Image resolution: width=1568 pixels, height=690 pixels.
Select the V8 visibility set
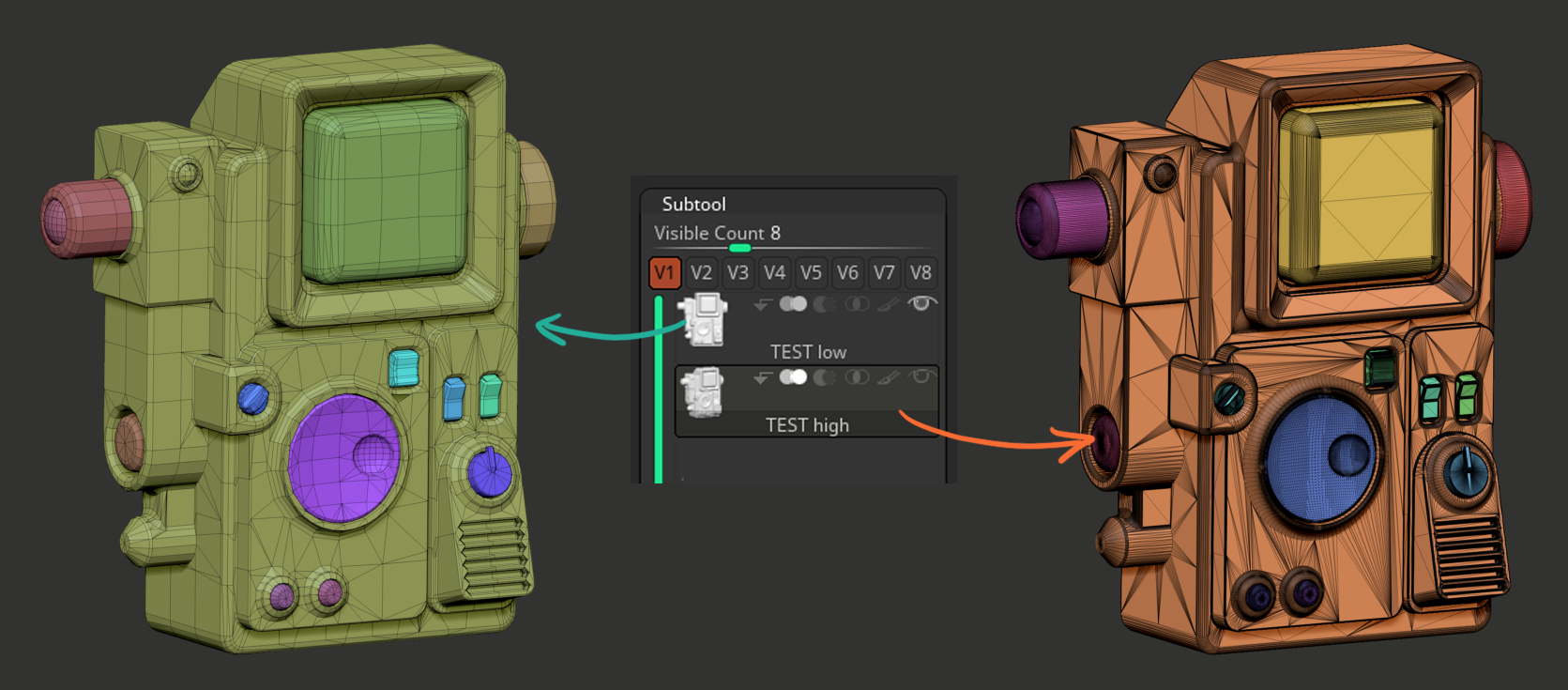pos(921,273)
